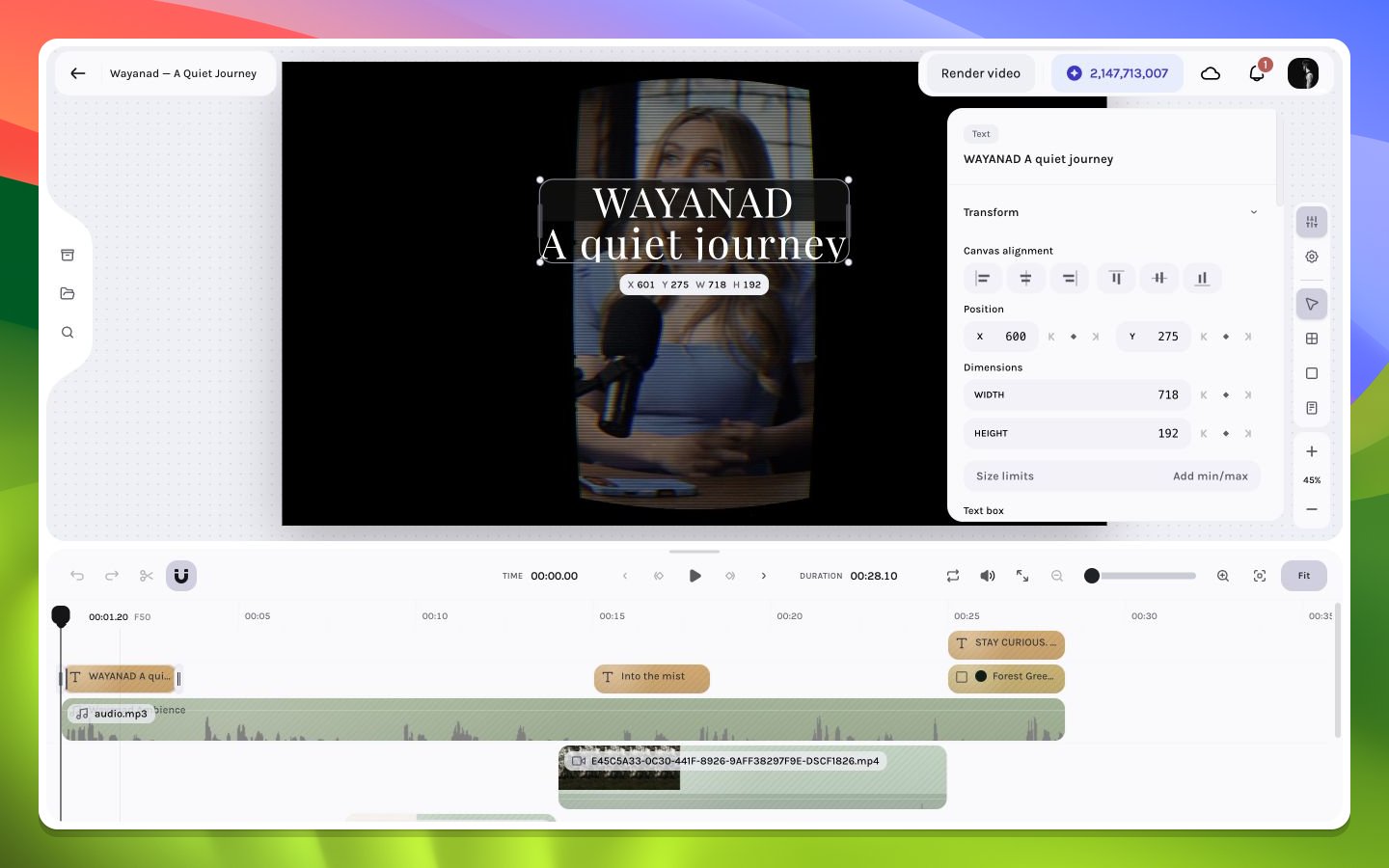Select the DSCF1826.mp4 video clip
The width and height of the screenshot is (1389, 868).
point(752,776)
